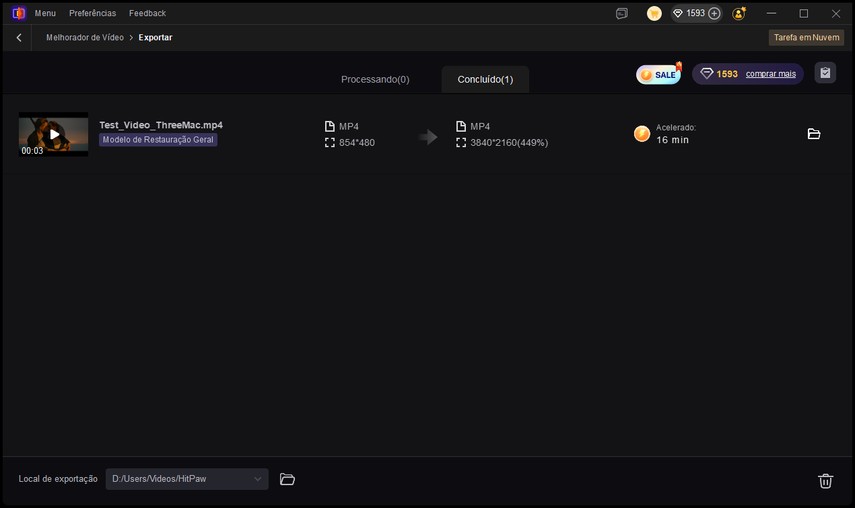Go back with the left arrow

point(19,37)
